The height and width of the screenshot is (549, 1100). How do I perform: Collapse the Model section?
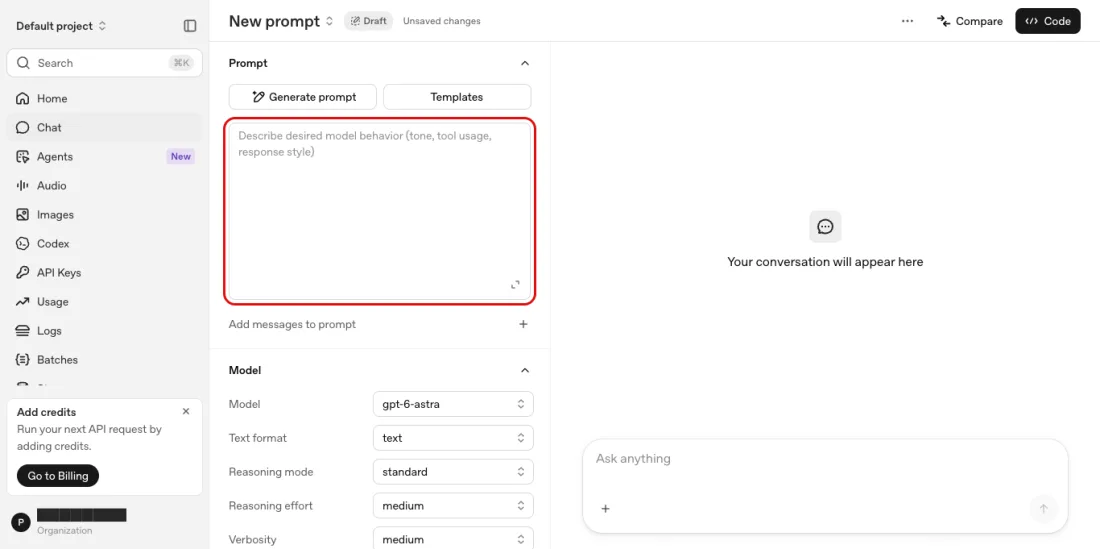[525, 370]
